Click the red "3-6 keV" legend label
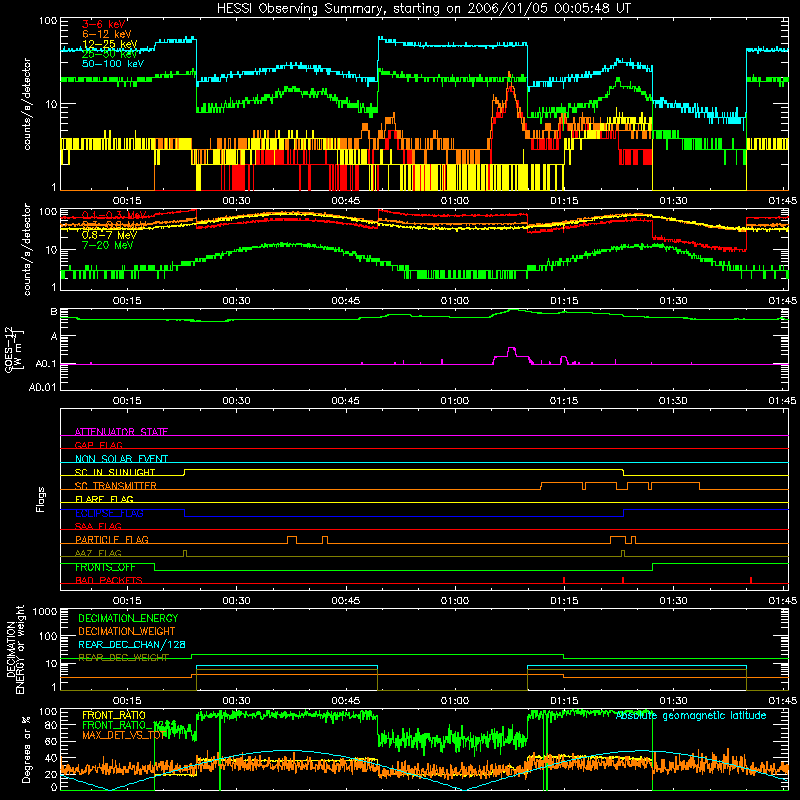This screenshot has width=800, height=800. (x=104, y=24)
